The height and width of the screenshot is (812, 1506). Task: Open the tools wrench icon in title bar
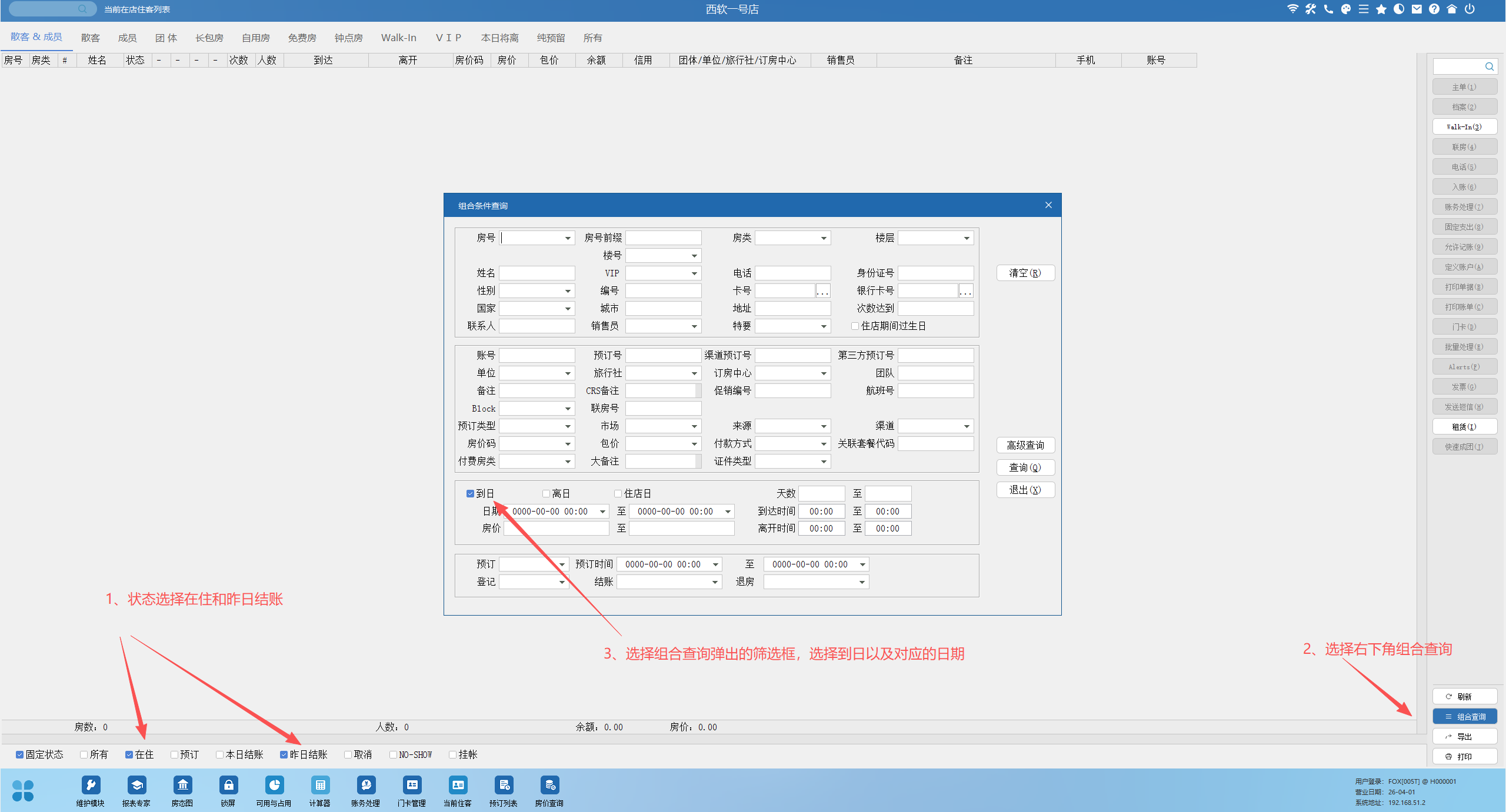pyautogui.click(x=1311, y=9)
